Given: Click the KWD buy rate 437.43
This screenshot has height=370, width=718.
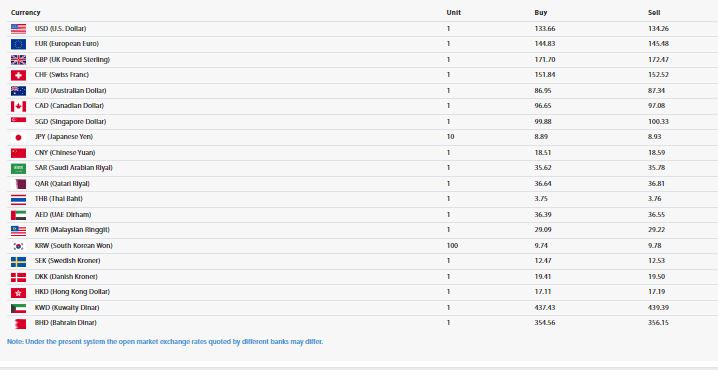Looking at the screenshot, I should tap(545, 307).
